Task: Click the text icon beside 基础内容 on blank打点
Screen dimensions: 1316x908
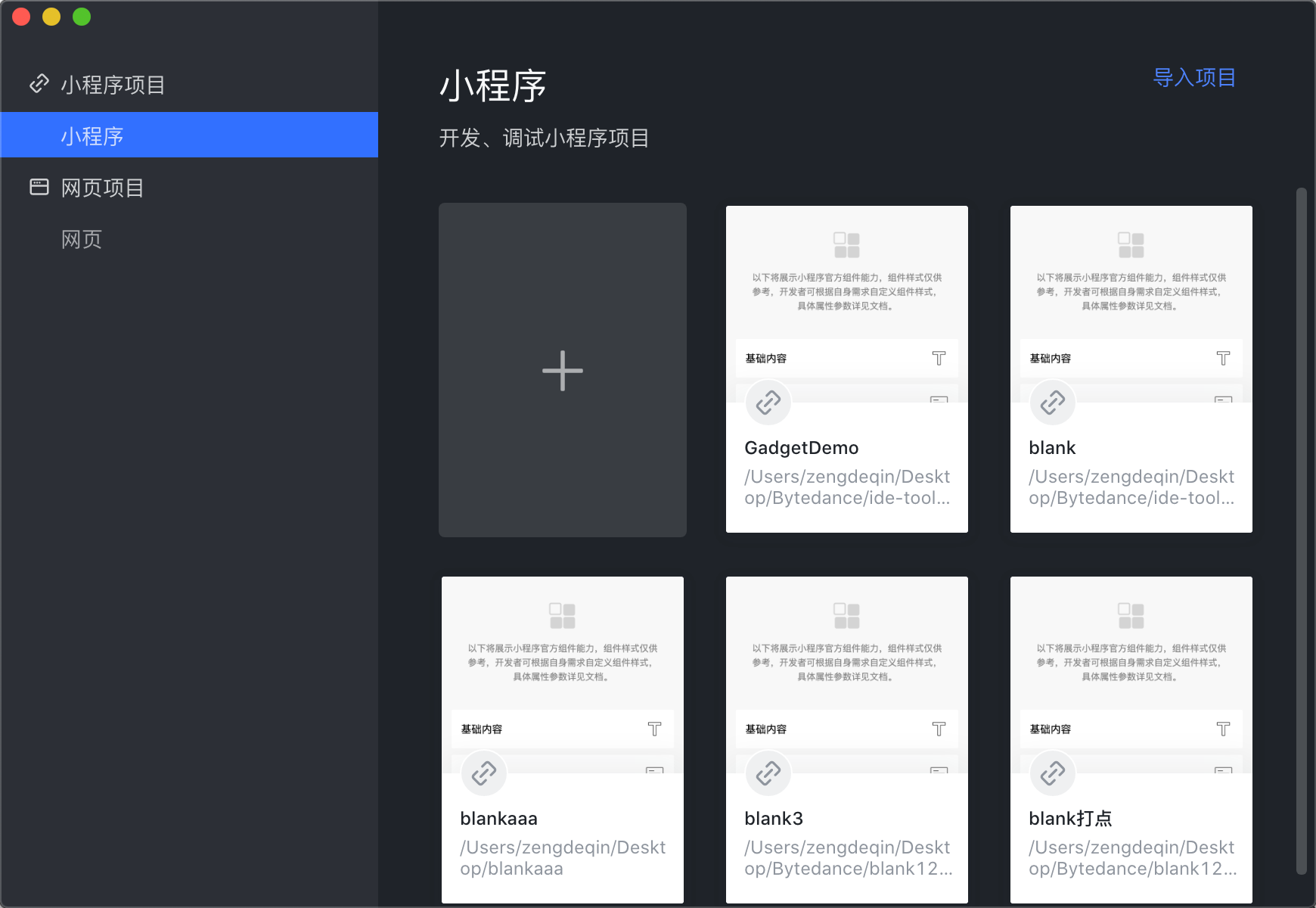Action: point(1224,729)
